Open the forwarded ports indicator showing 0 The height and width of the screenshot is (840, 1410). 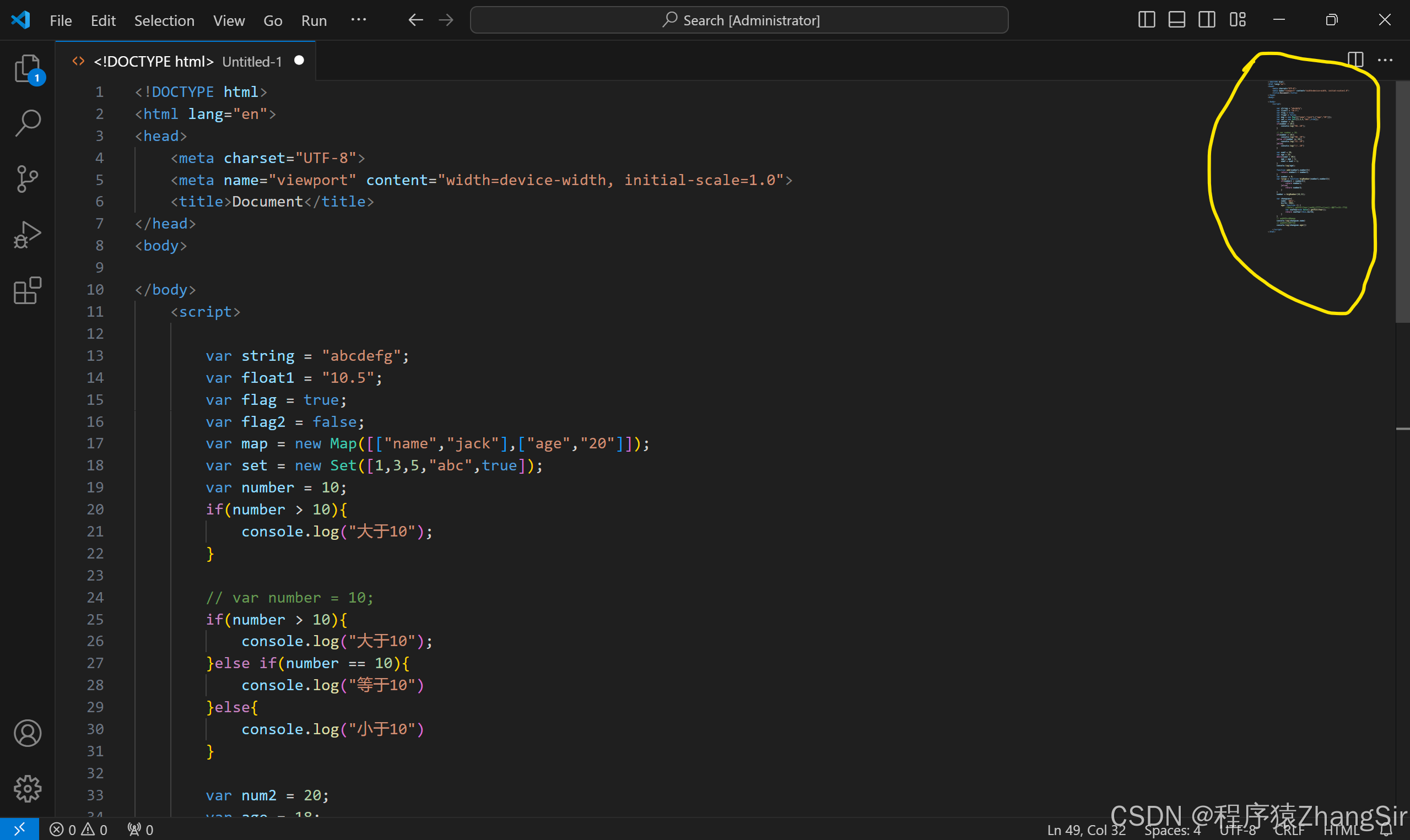141,830
